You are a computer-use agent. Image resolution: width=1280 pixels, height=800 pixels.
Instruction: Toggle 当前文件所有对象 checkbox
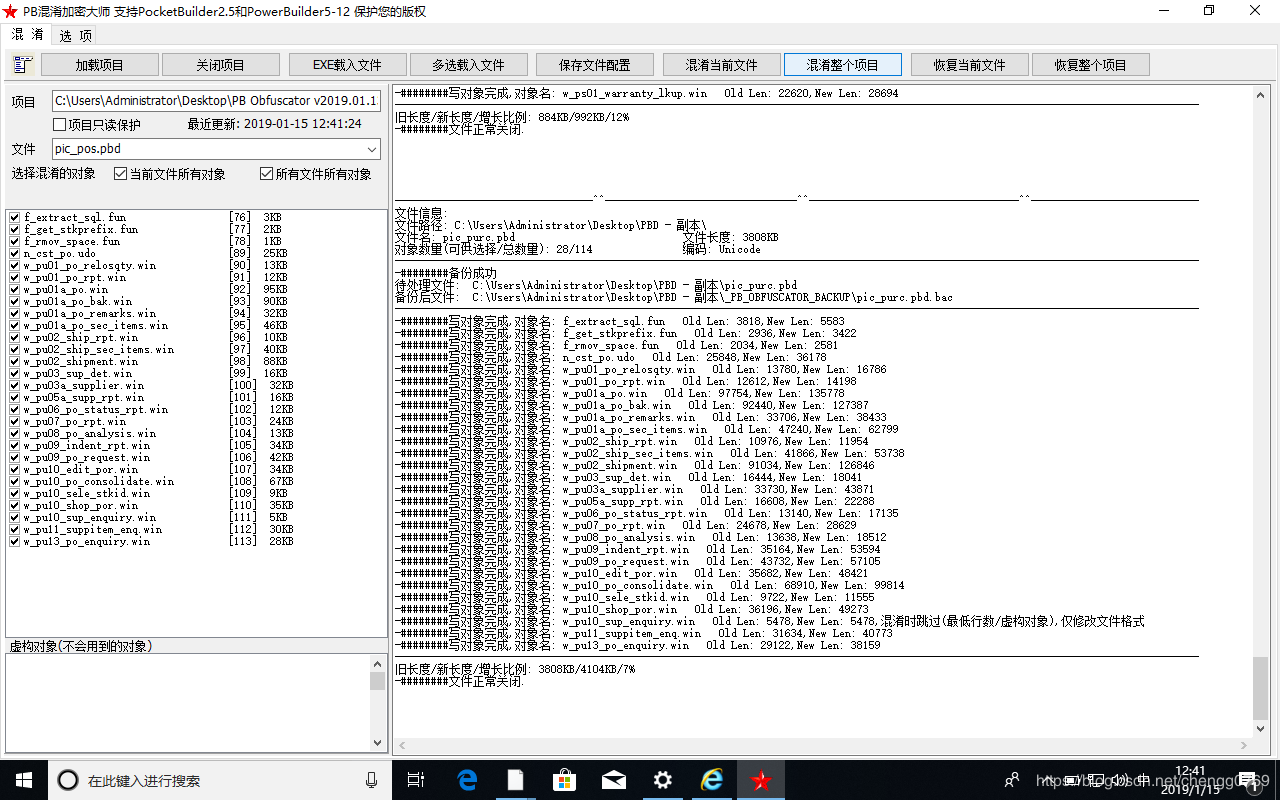(x=120, y=174)
